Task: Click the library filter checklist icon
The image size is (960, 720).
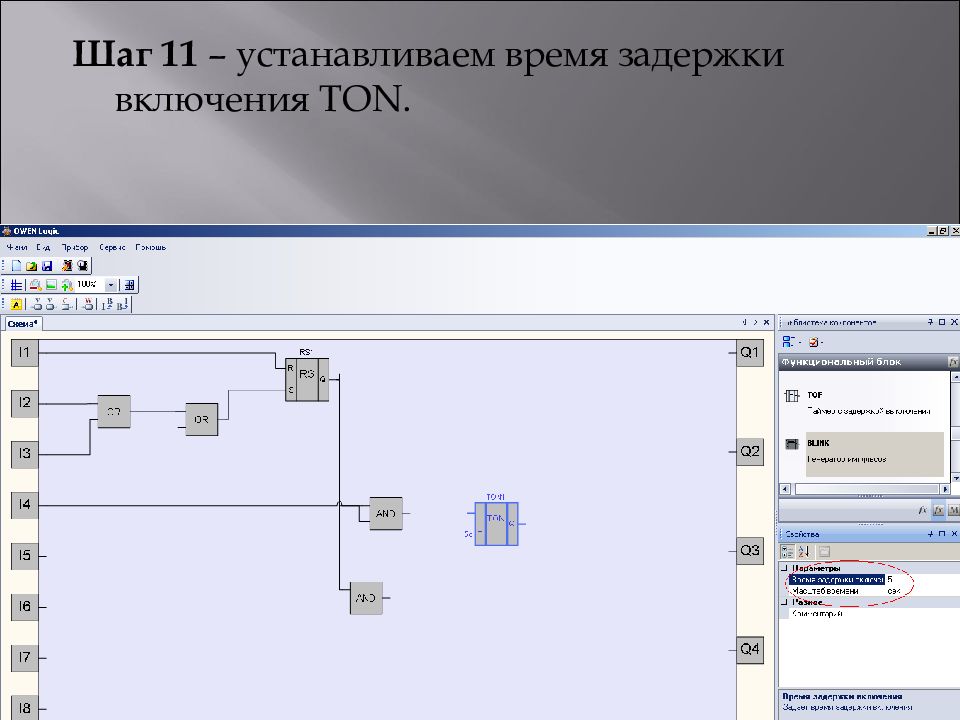Action: coord(815,342)
